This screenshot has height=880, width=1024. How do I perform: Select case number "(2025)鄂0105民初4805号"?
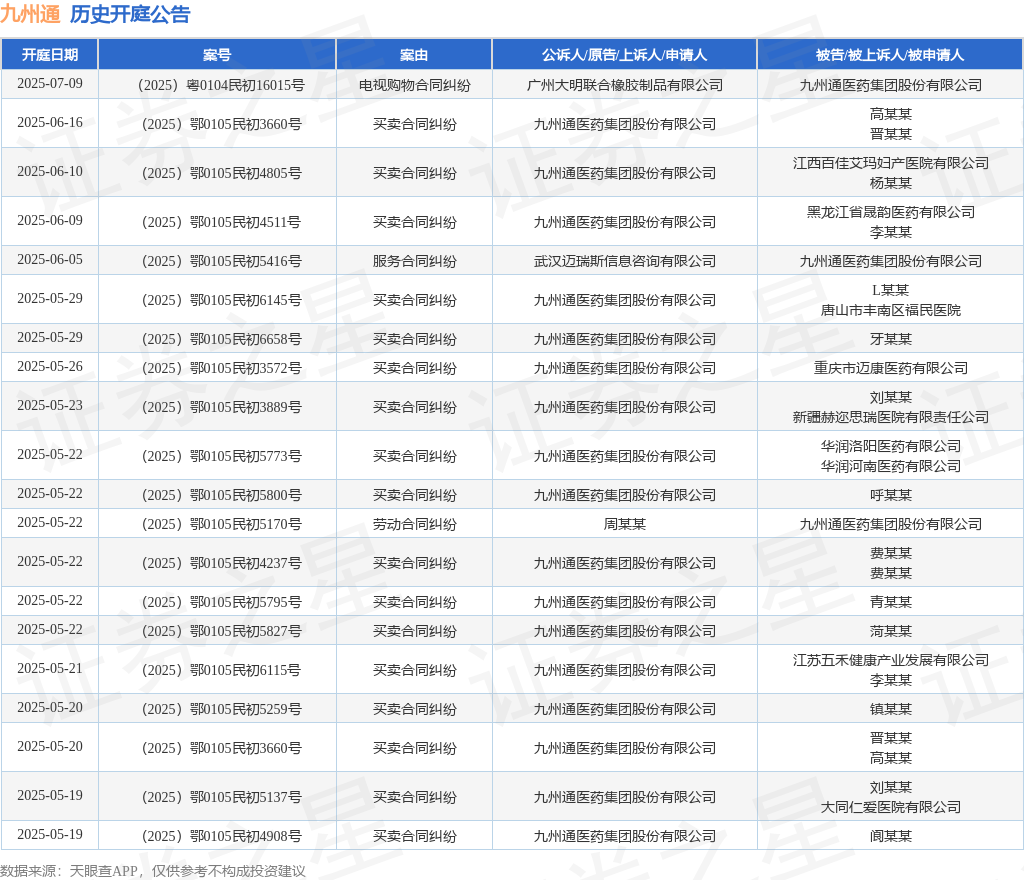(x=221, y=173)
